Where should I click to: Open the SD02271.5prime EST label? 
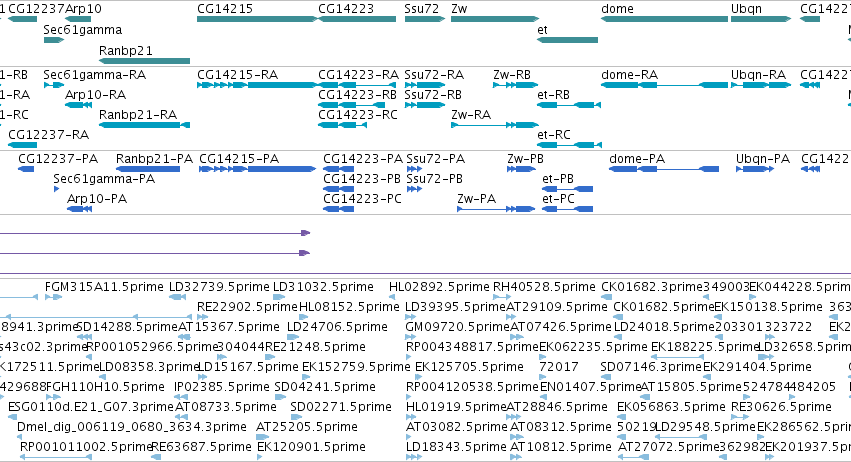(x=341, y=407)
